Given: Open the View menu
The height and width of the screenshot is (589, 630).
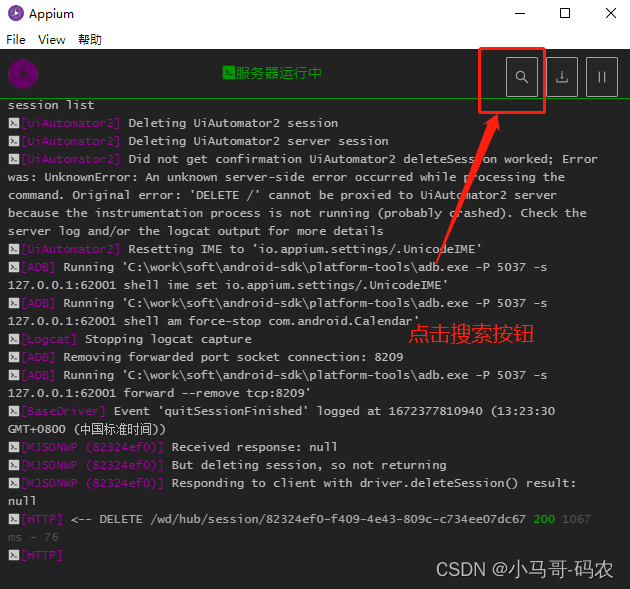Looking at the screenshot, I should click(51, 40).
